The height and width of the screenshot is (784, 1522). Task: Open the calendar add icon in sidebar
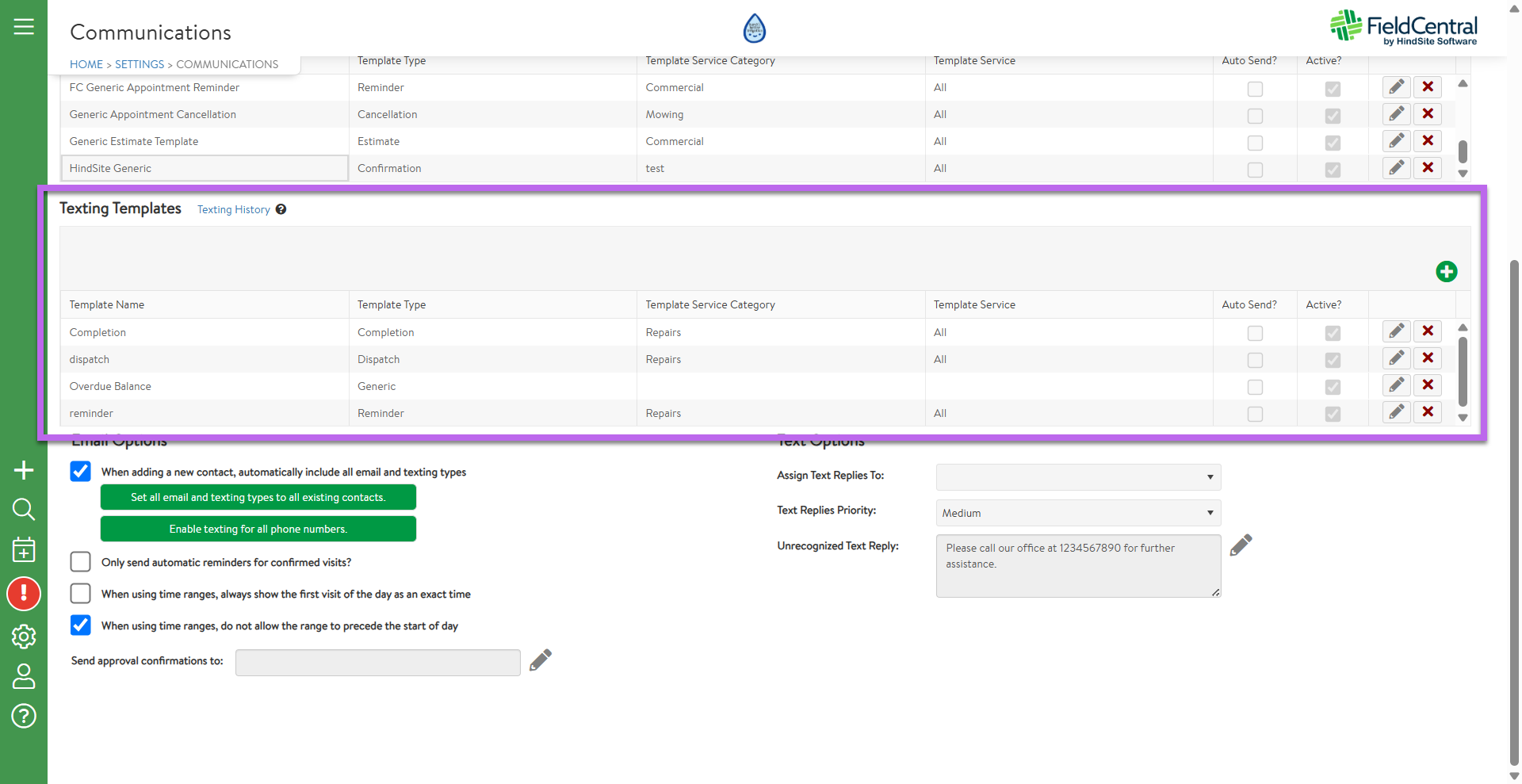[x=24, y=549]
